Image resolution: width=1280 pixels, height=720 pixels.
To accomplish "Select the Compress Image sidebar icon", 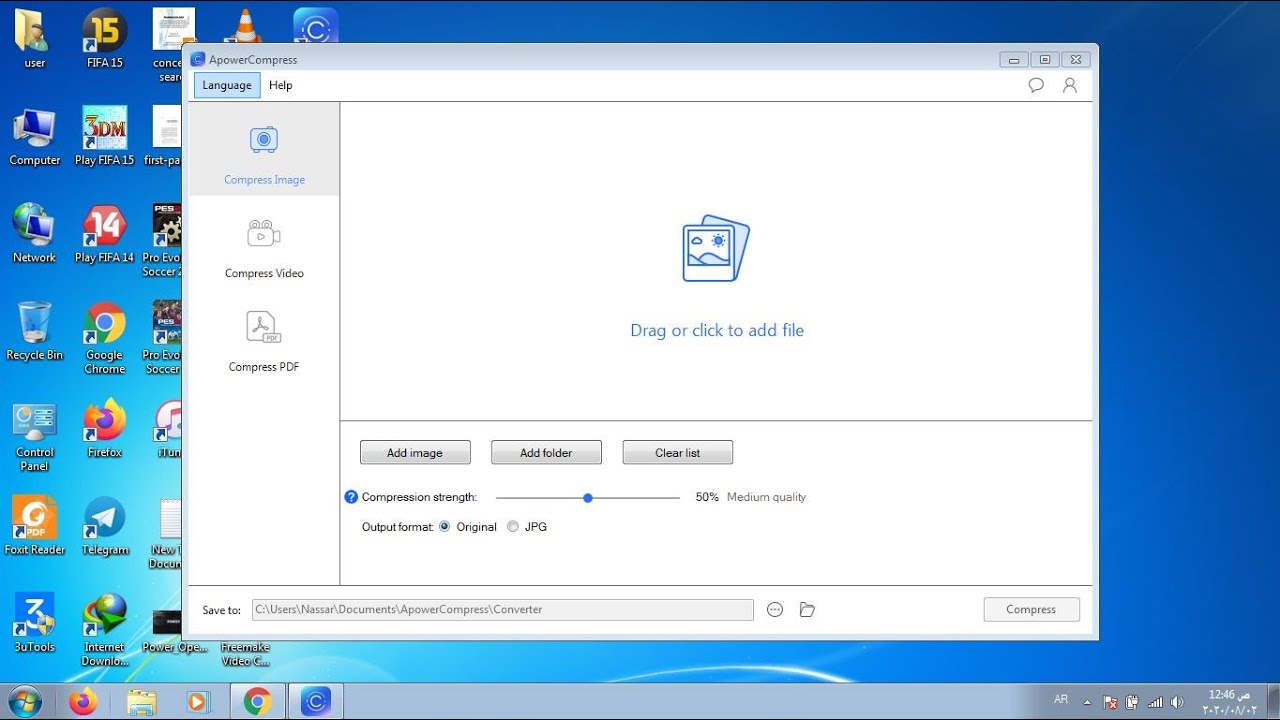I will 264,139.
